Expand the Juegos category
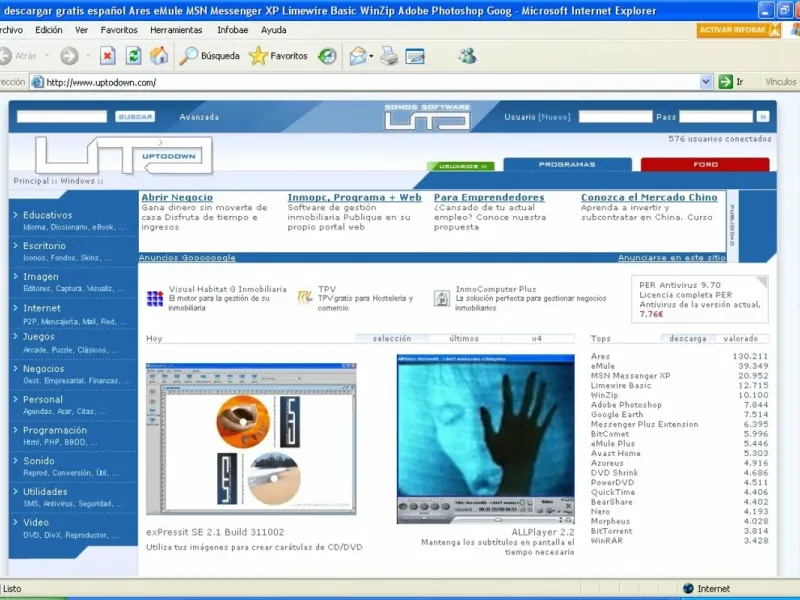The height and width of the screenshot is (600, 800). [x=38, y=337]
